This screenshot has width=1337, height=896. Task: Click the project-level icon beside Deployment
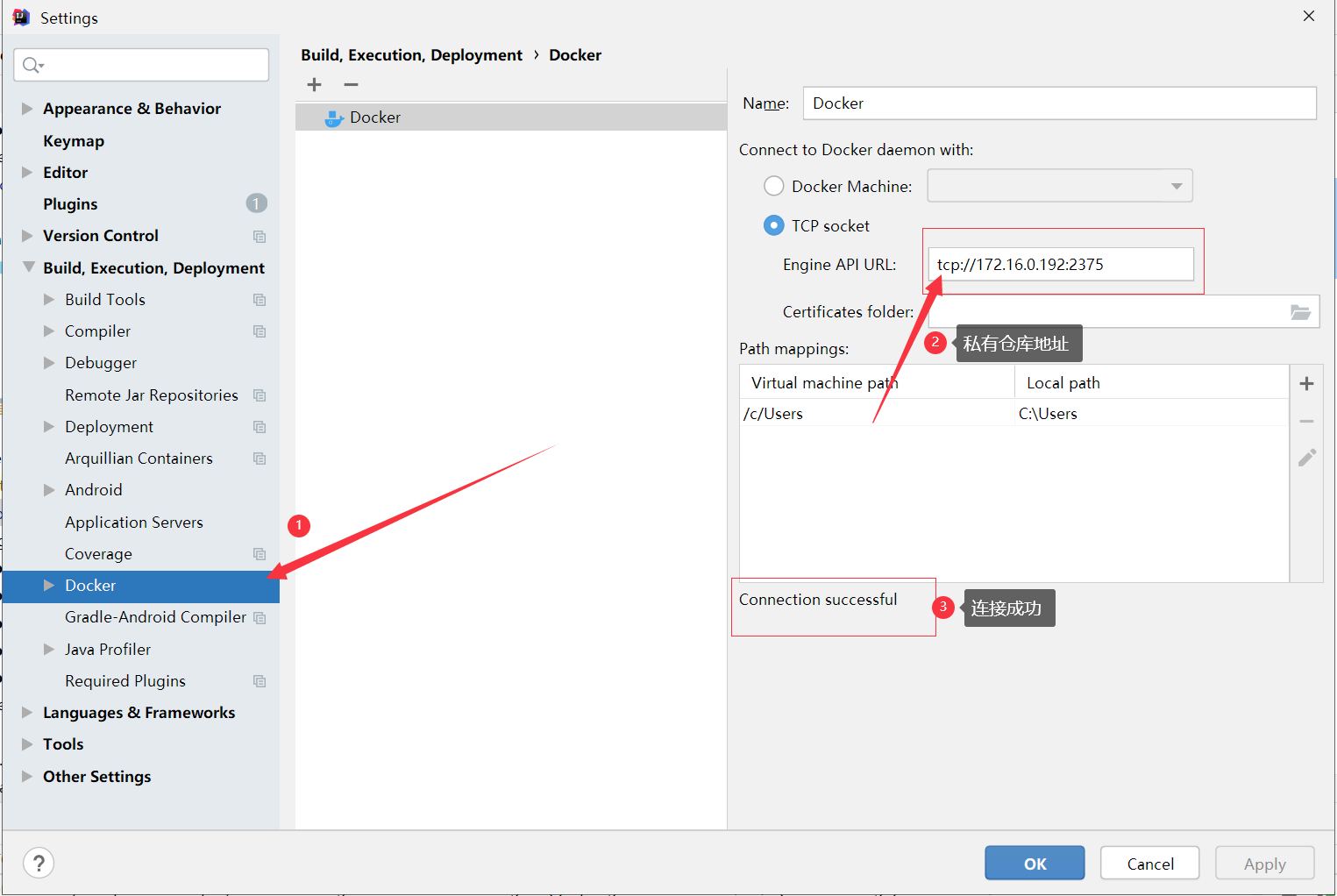[x=260, y=427]
